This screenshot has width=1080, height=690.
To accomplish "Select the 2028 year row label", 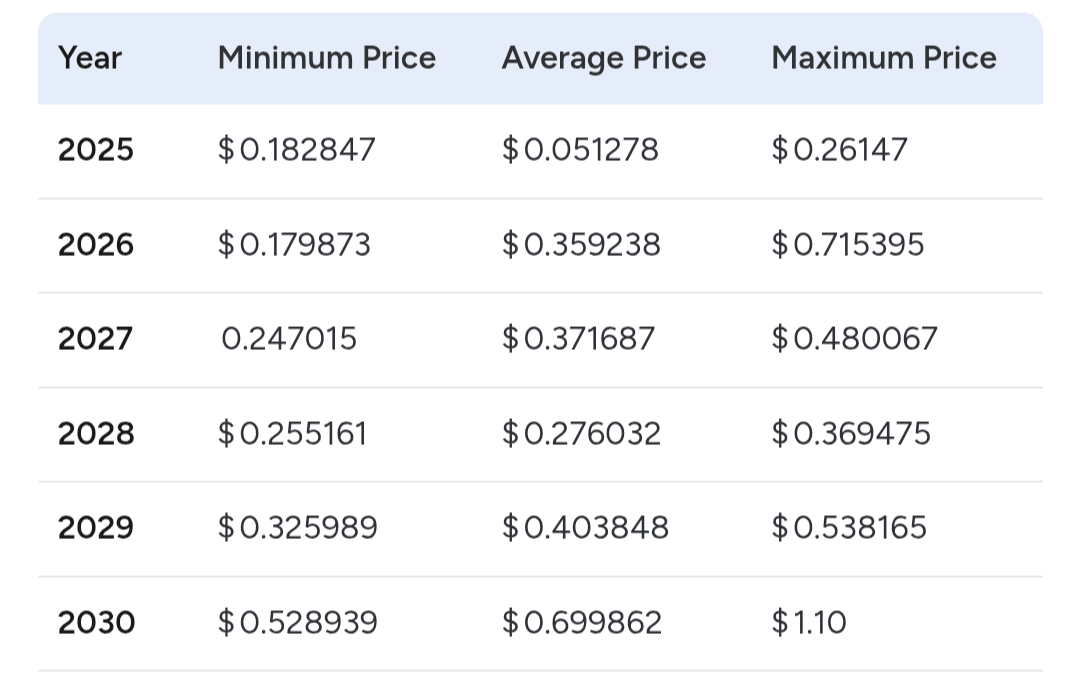I will (x=95, y=433).
